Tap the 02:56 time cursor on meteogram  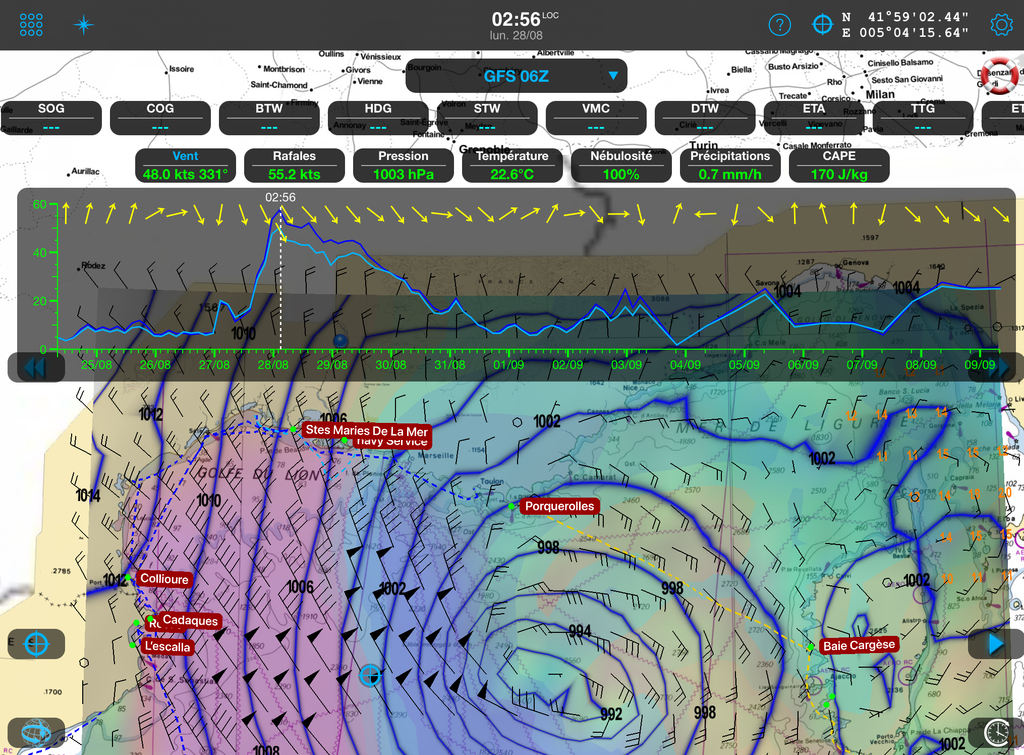coord(280,197)
